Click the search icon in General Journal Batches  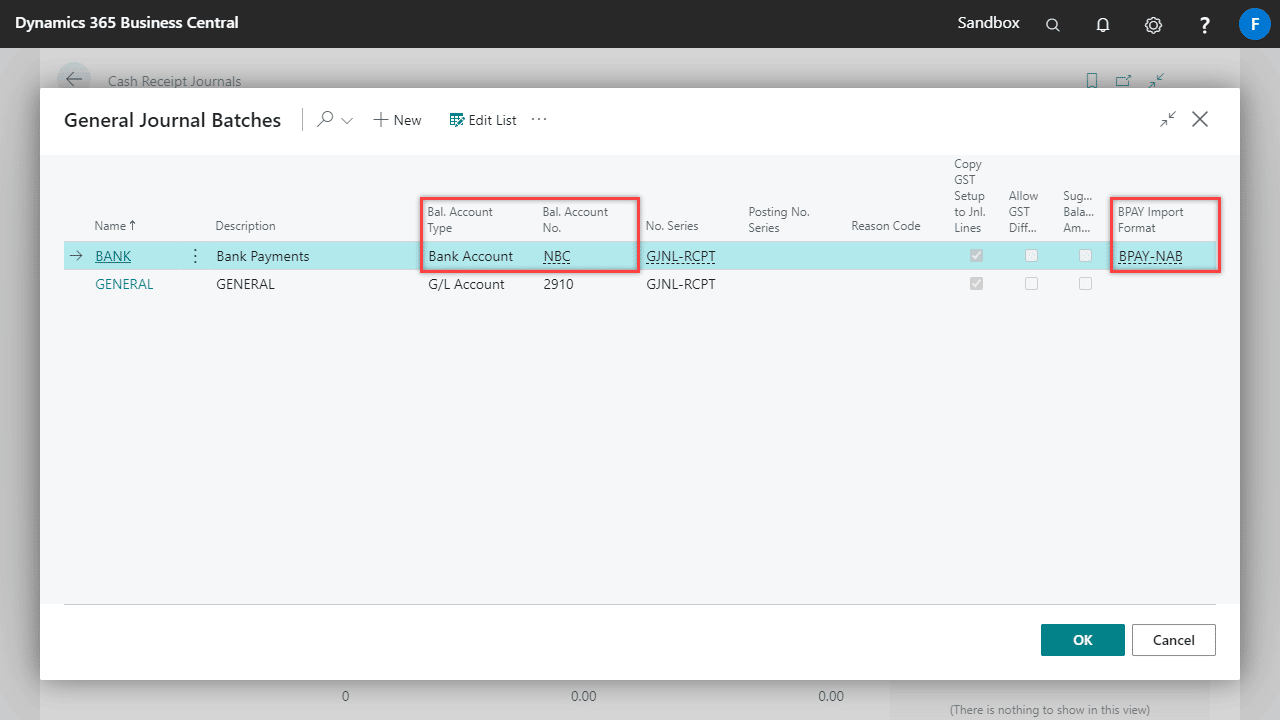pos(325,120)
